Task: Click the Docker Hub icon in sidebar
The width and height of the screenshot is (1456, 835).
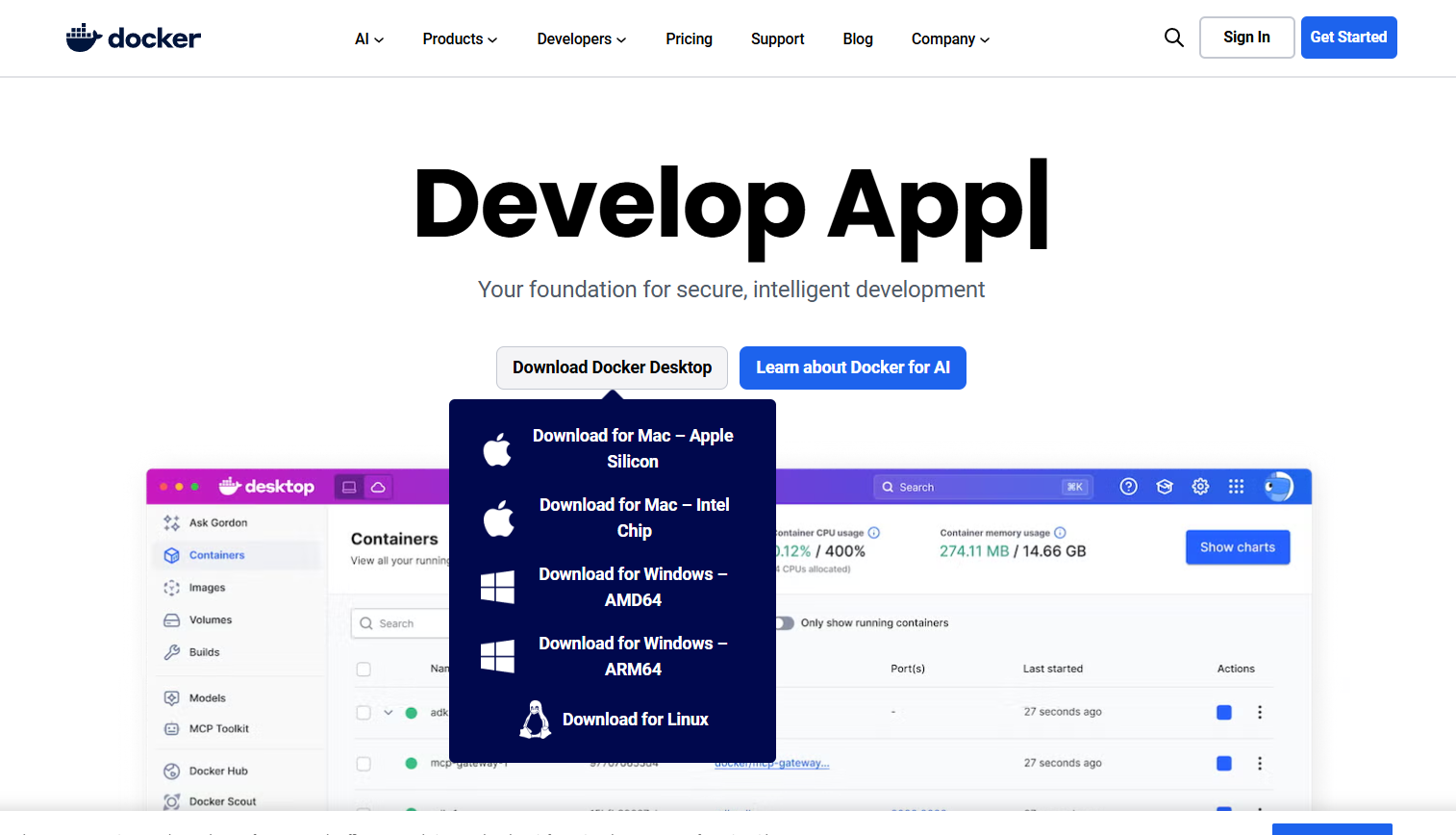Action: click(171, 771)
